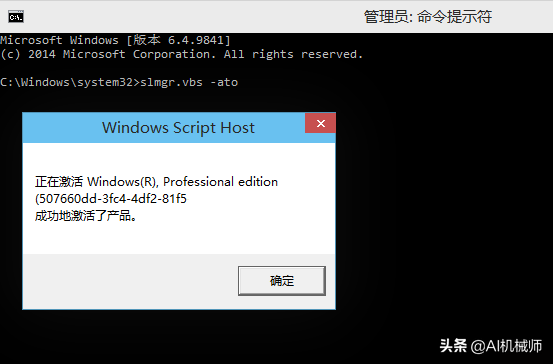Close the Windows Script Host dialog
The width and height of the screenshot is (553, 364).
coord(320,123)
